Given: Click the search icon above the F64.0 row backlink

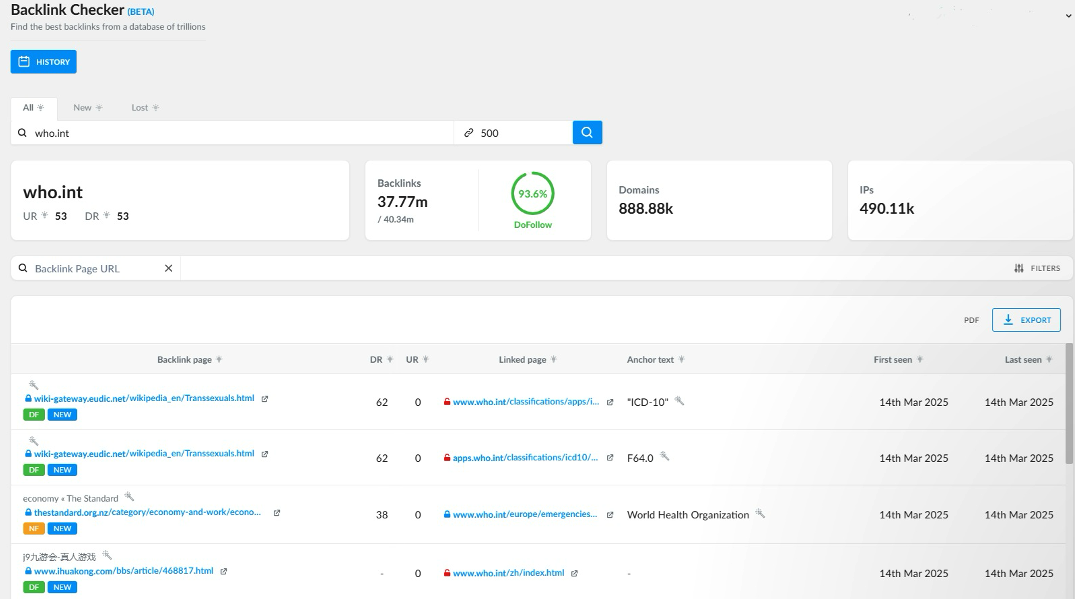Looking at the screenshot, I should pos(34,441).
